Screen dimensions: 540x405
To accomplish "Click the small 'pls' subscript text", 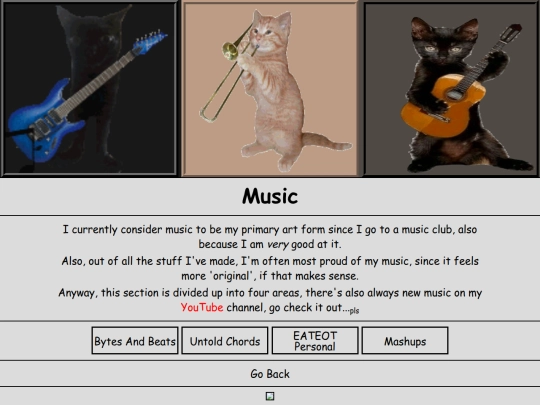I will pyautogui.click(x=354, y=311).
